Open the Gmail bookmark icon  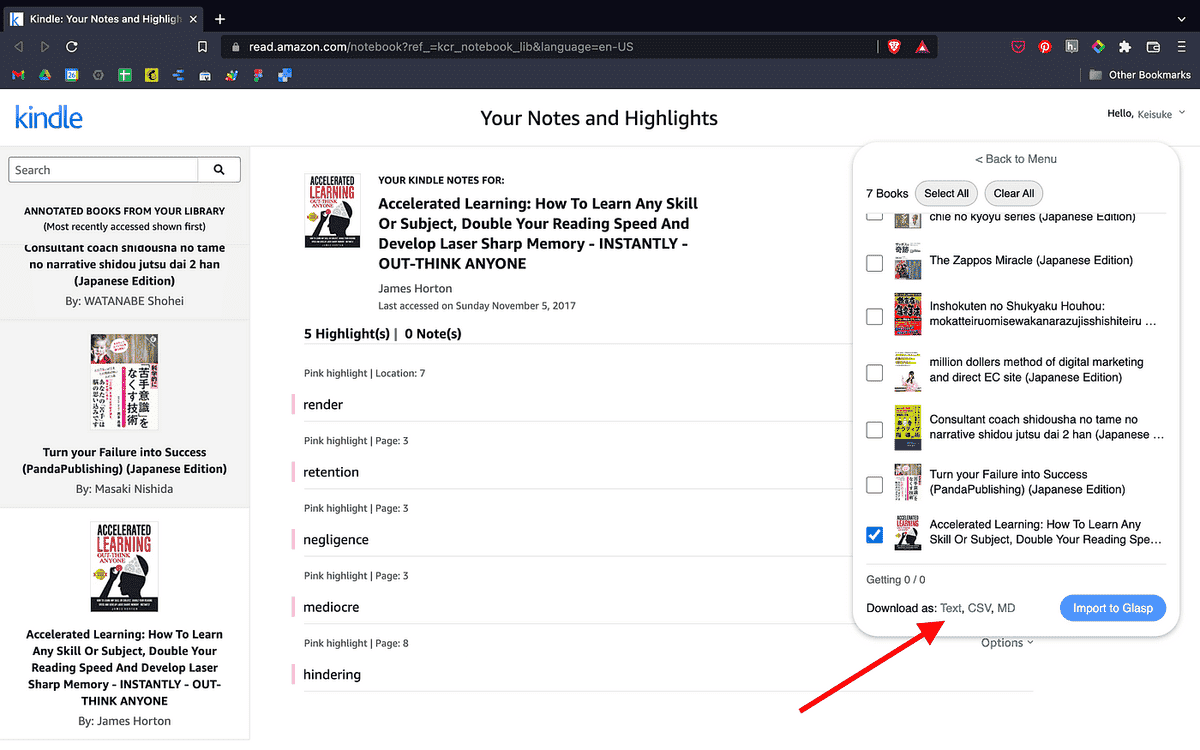[18, 75]
